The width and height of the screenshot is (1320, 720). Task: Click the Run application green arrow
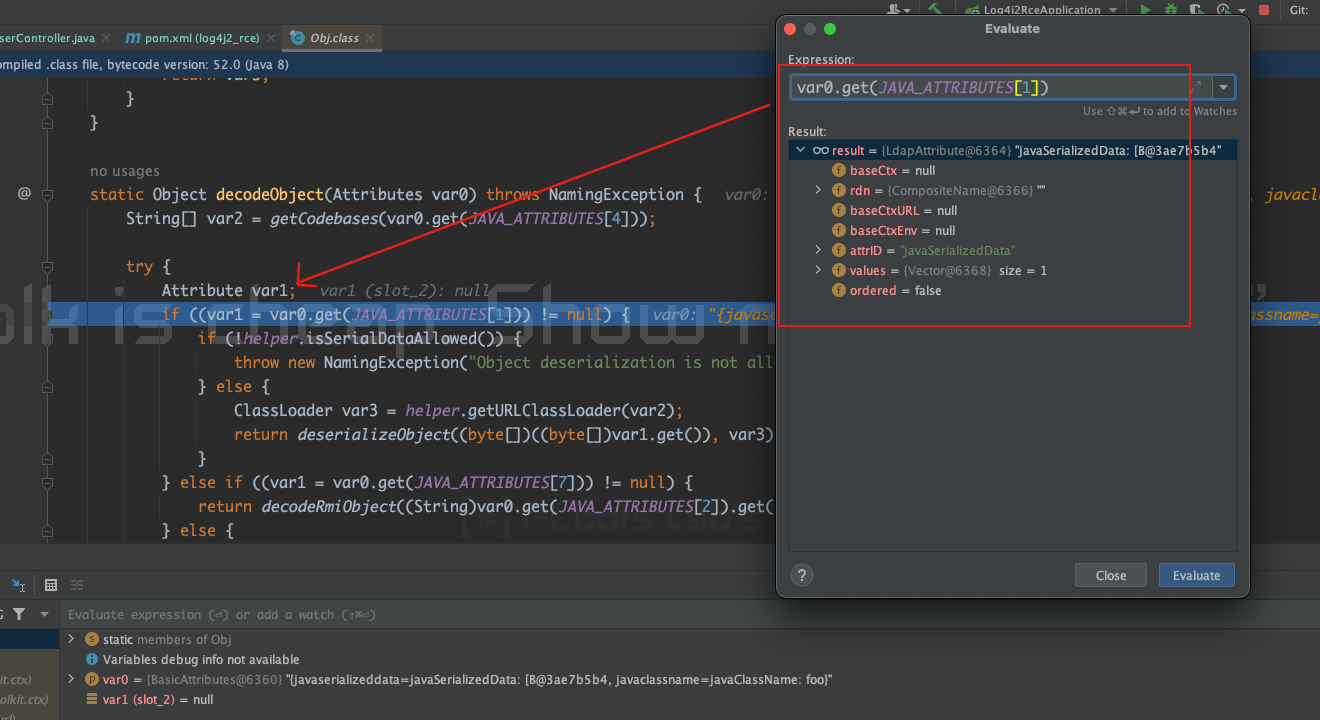(x=1145, y=10)
